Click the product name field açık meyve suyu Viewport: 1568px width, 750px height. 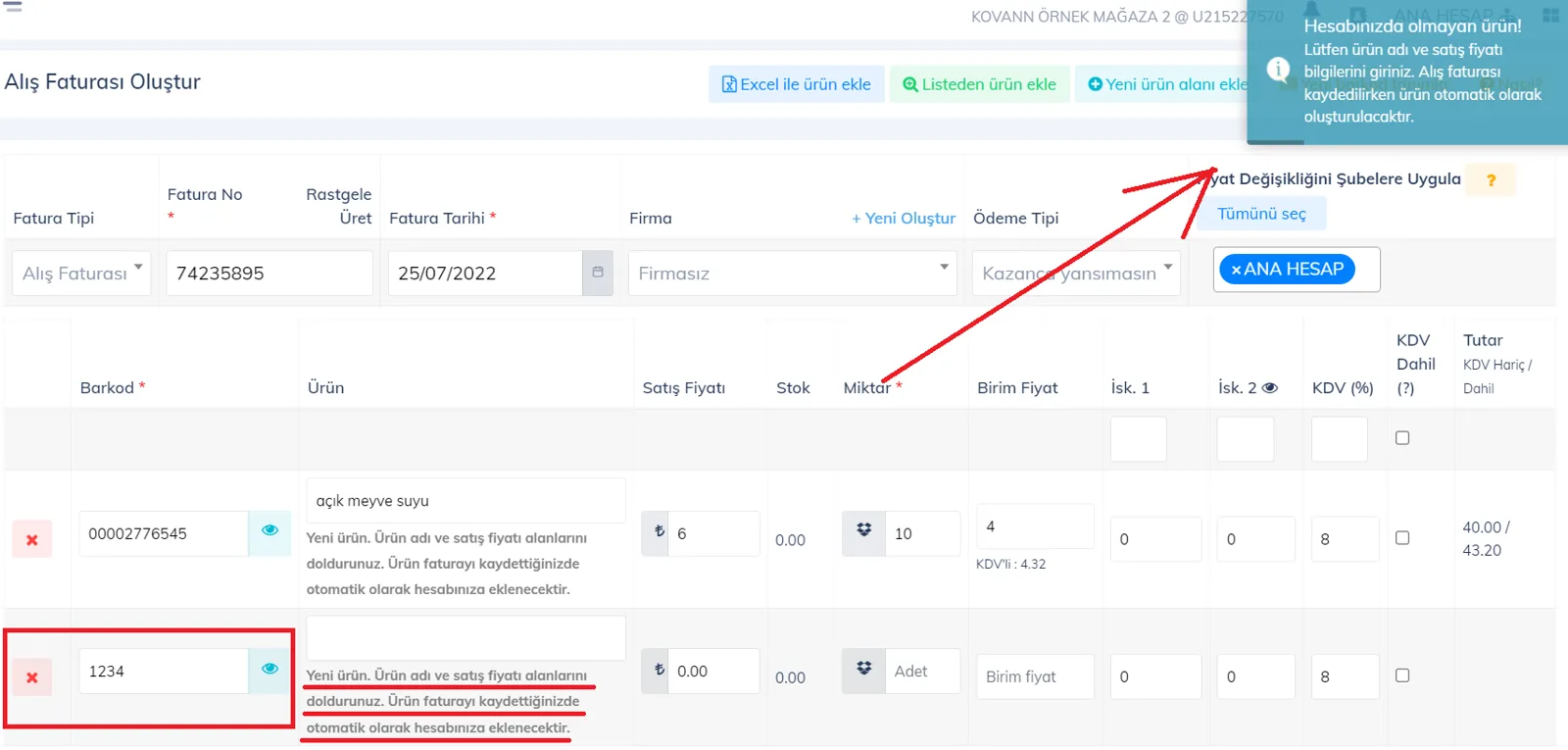465,501
